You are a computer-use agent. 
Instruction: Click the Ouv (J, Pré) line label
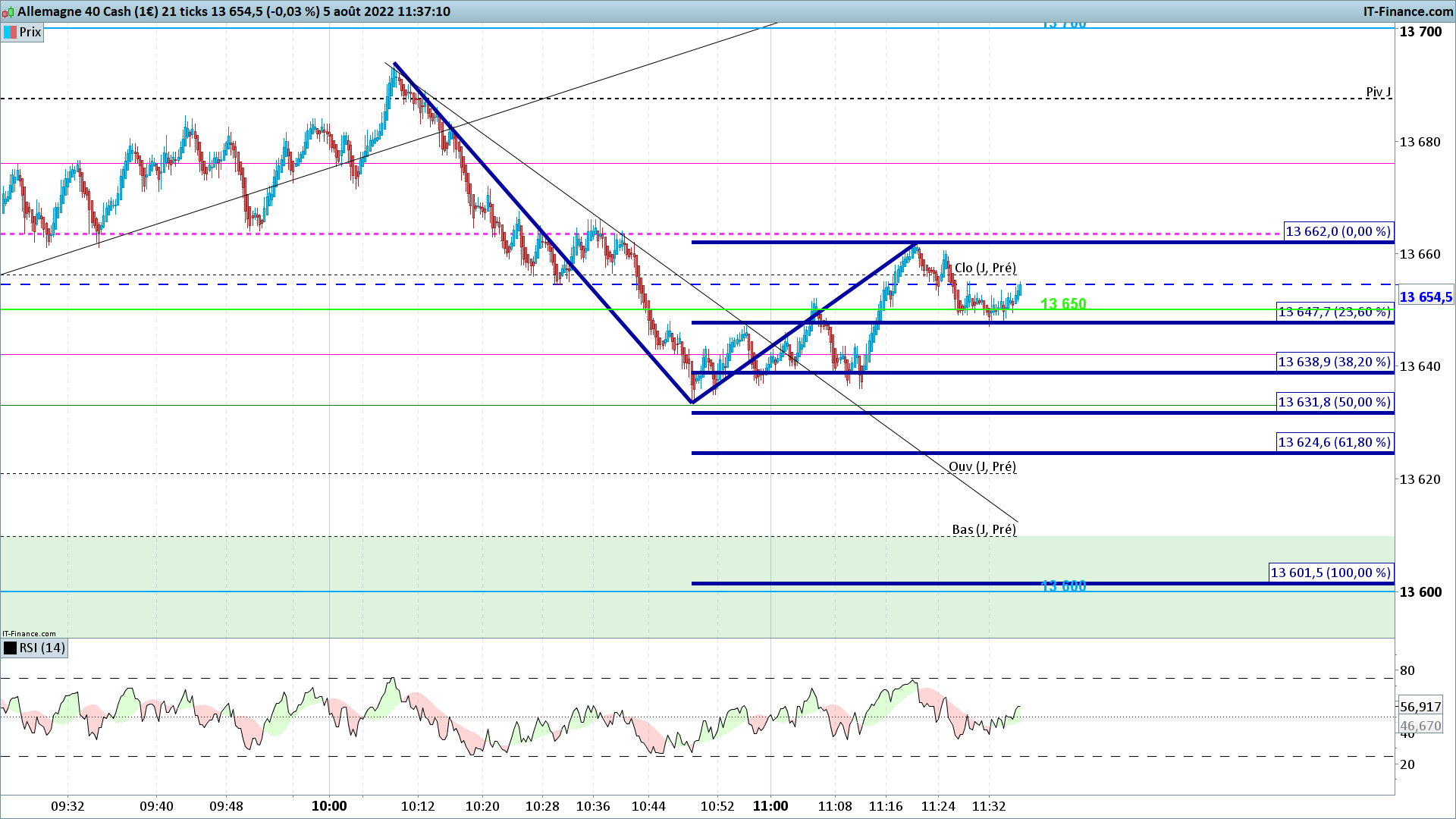pyautogui.click(x=982, y=467)
